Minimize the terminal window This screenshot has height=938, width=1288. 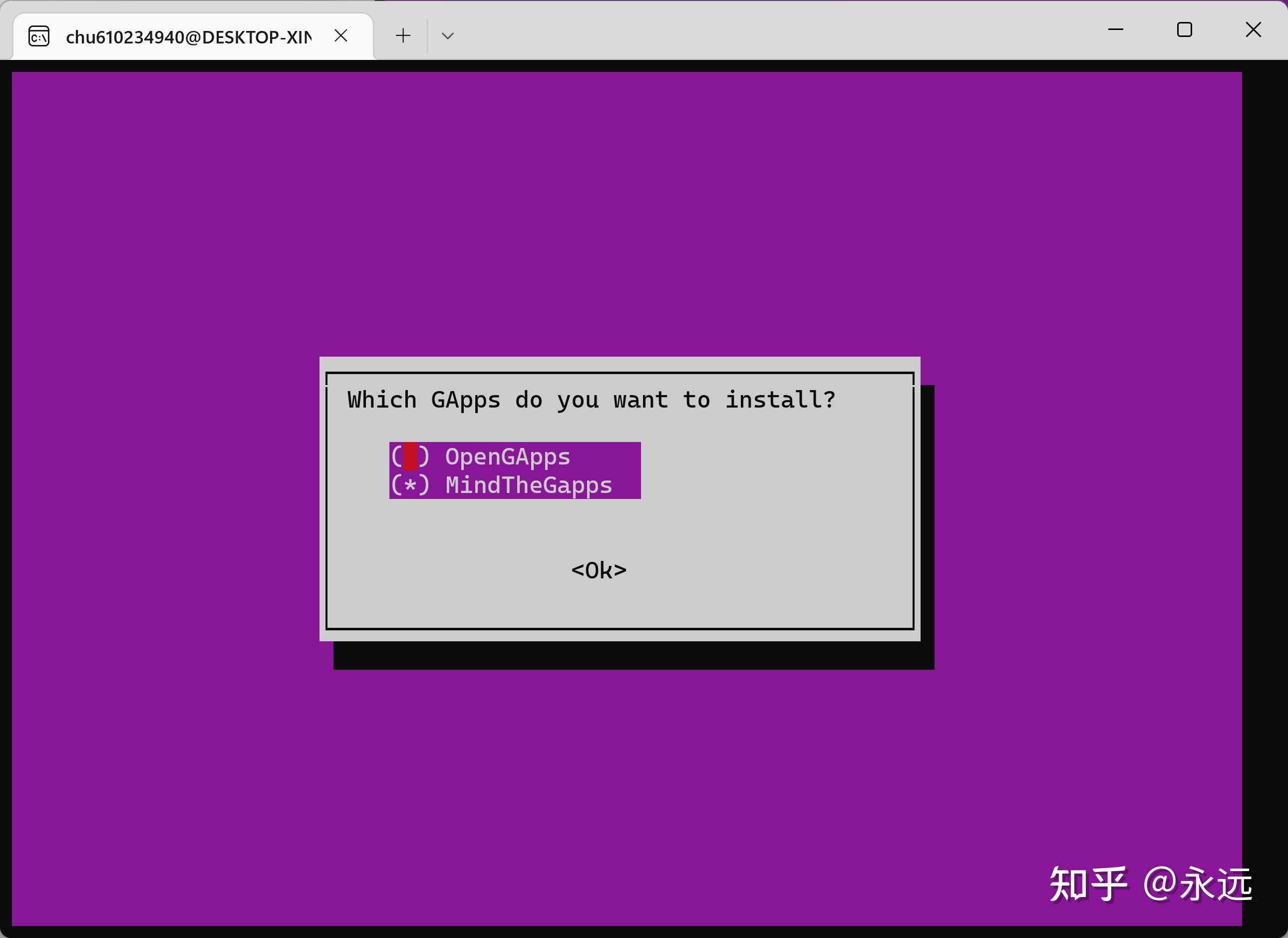point(1116,29)
